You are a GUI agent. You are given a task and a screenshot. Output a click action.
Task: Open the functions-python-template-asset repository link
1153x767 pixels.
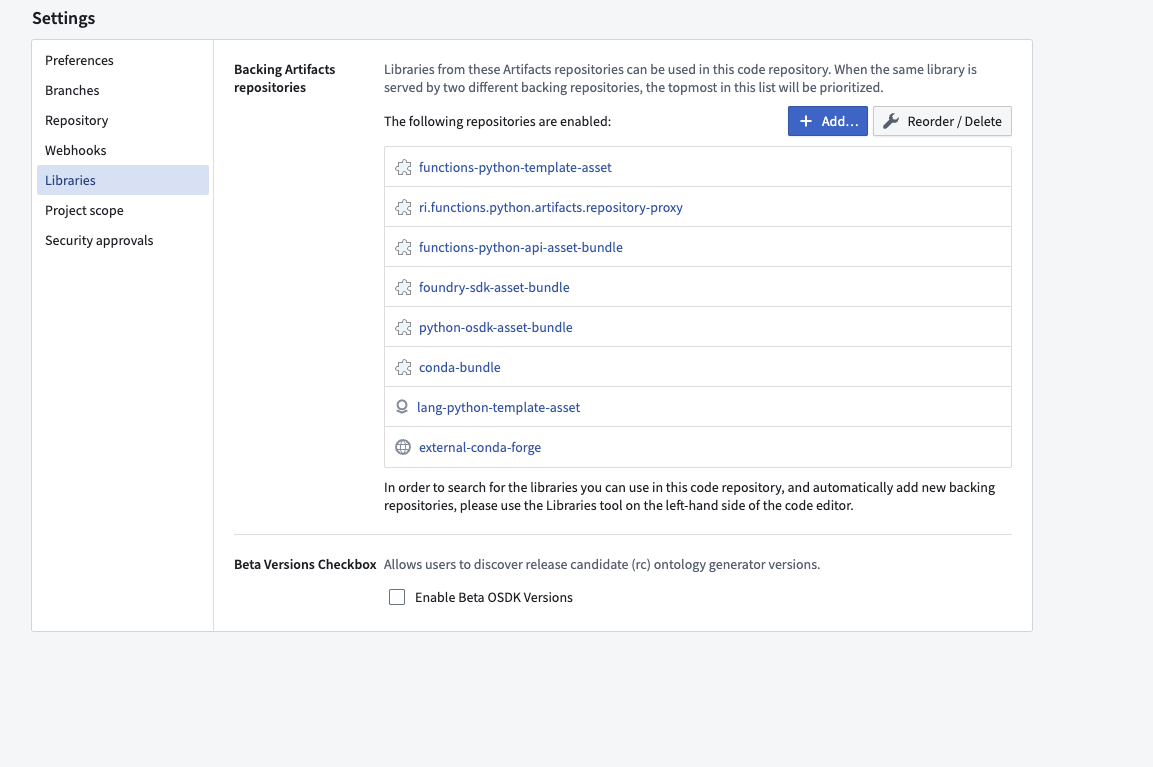click(515, 168)
